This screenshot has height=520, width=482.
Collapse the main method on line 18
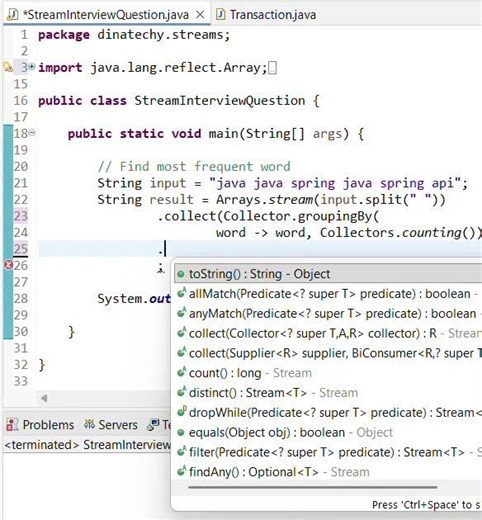(32, 133)
